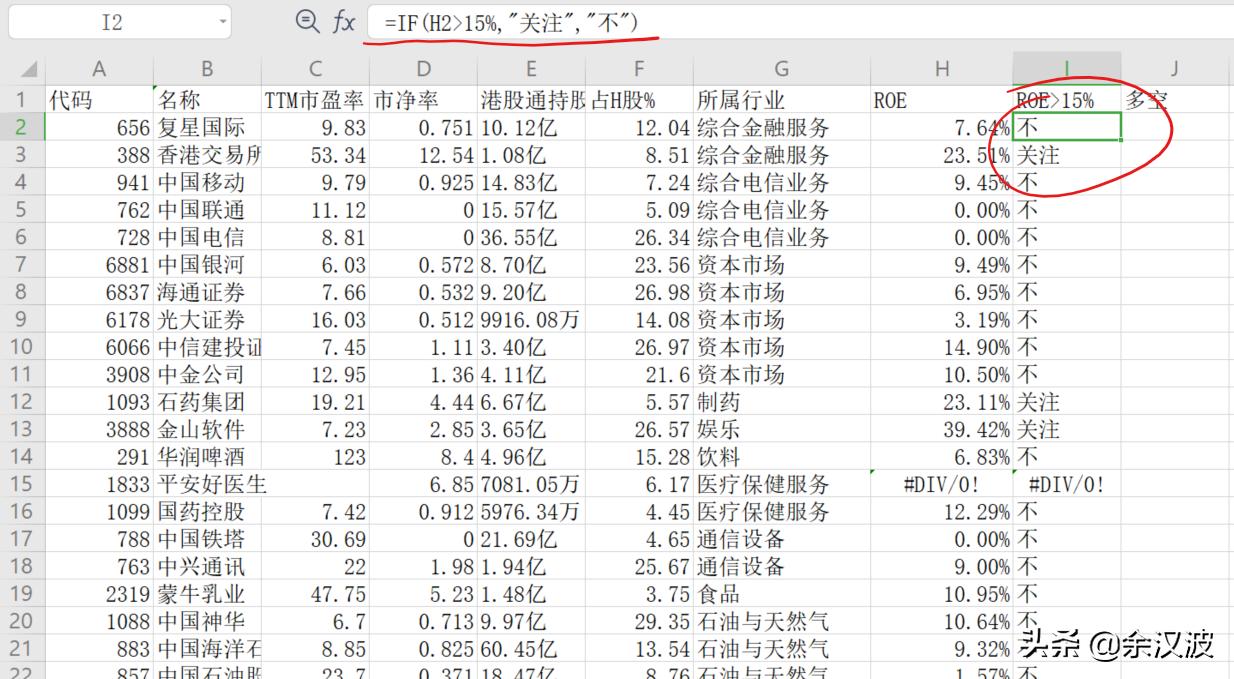Select all cells using corner select-all button
The image size is (1234, 679).
(x=27, y=69)
